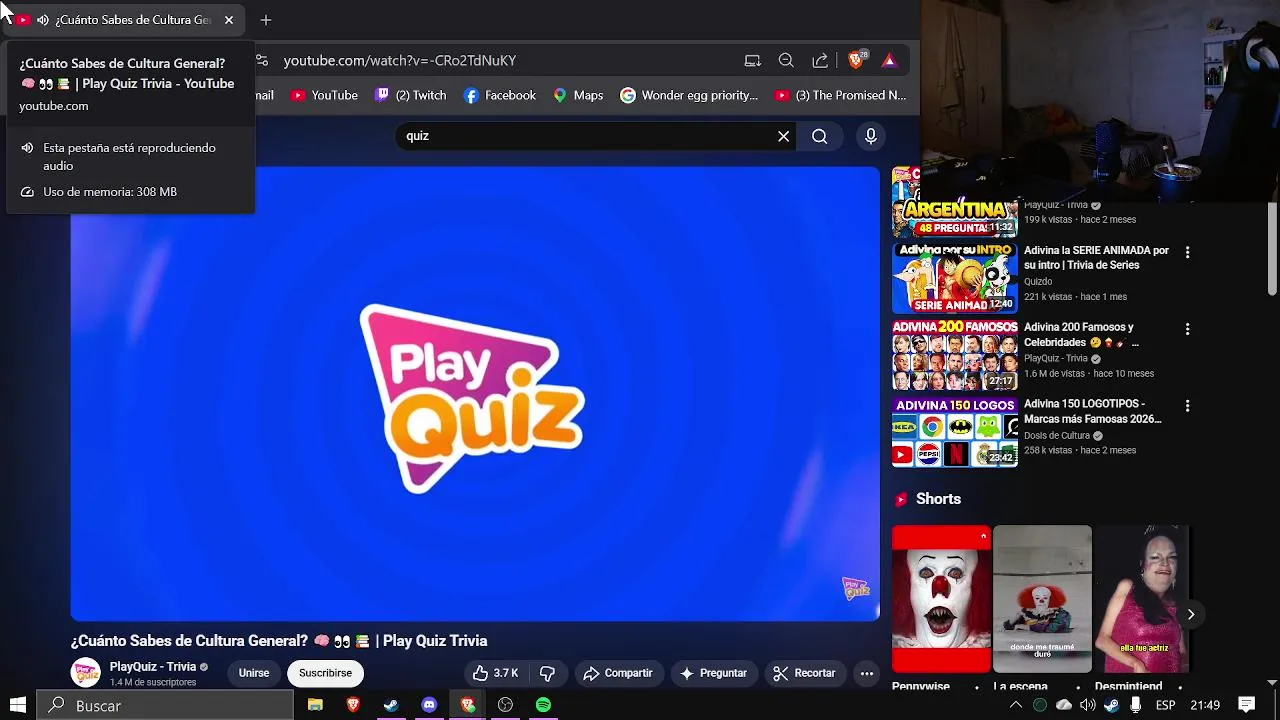Open the site settings icon beside URL

point(262,60)
